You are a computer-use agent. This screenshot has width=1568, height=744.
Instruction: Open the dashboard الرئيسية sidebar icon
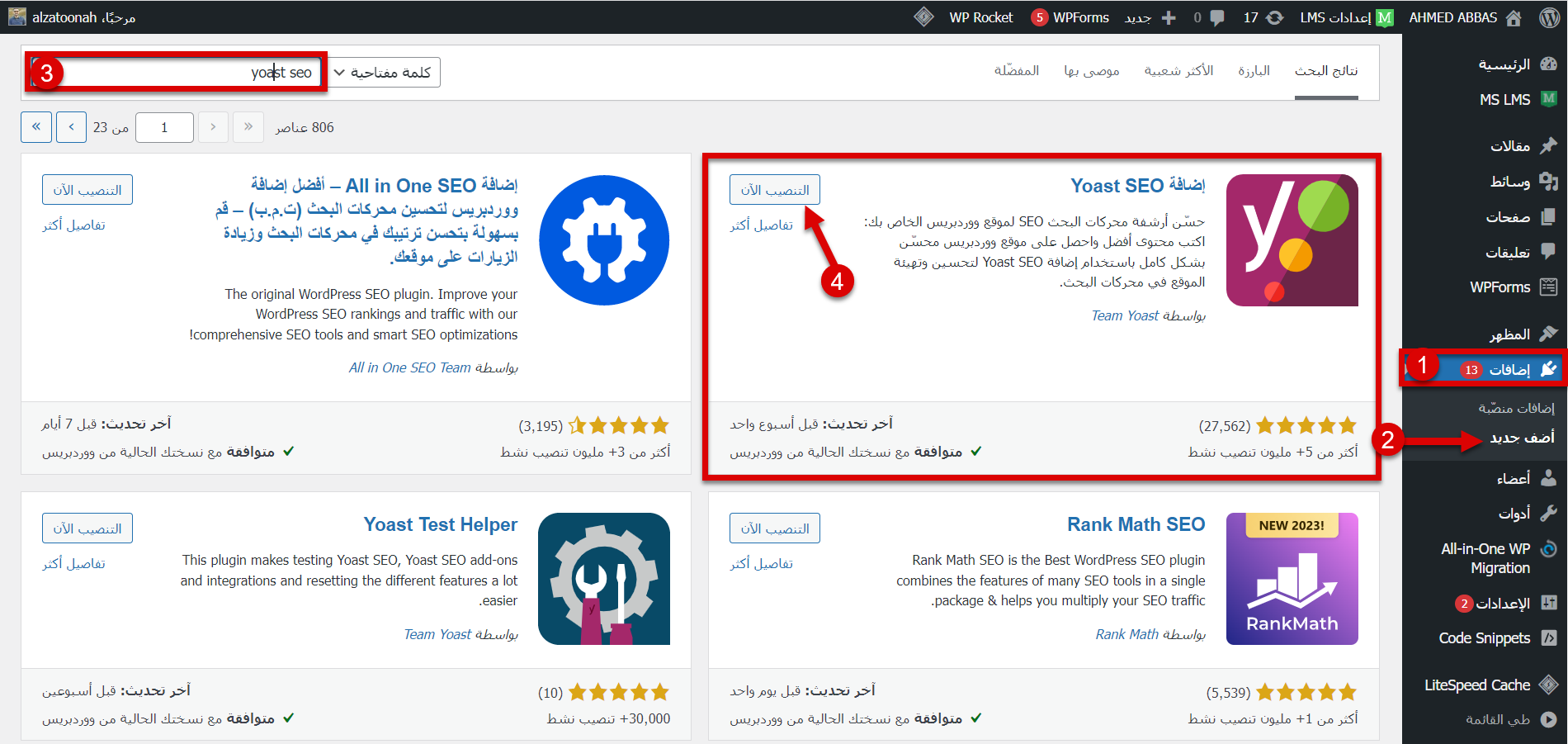pyautogui.click(x=1548, y=64)
